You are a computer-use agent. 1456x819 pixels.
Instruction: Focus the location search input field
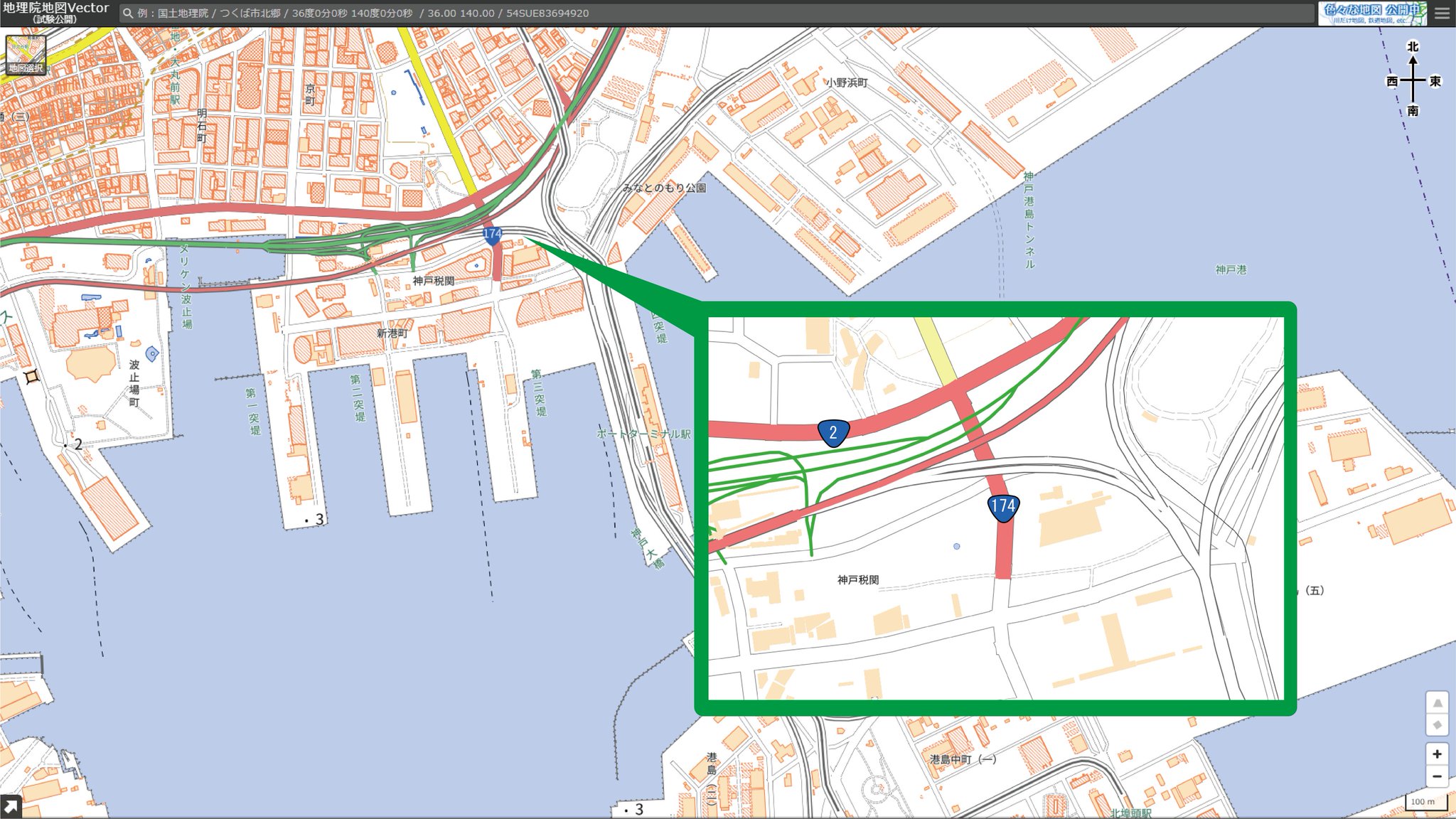point(718,14)
